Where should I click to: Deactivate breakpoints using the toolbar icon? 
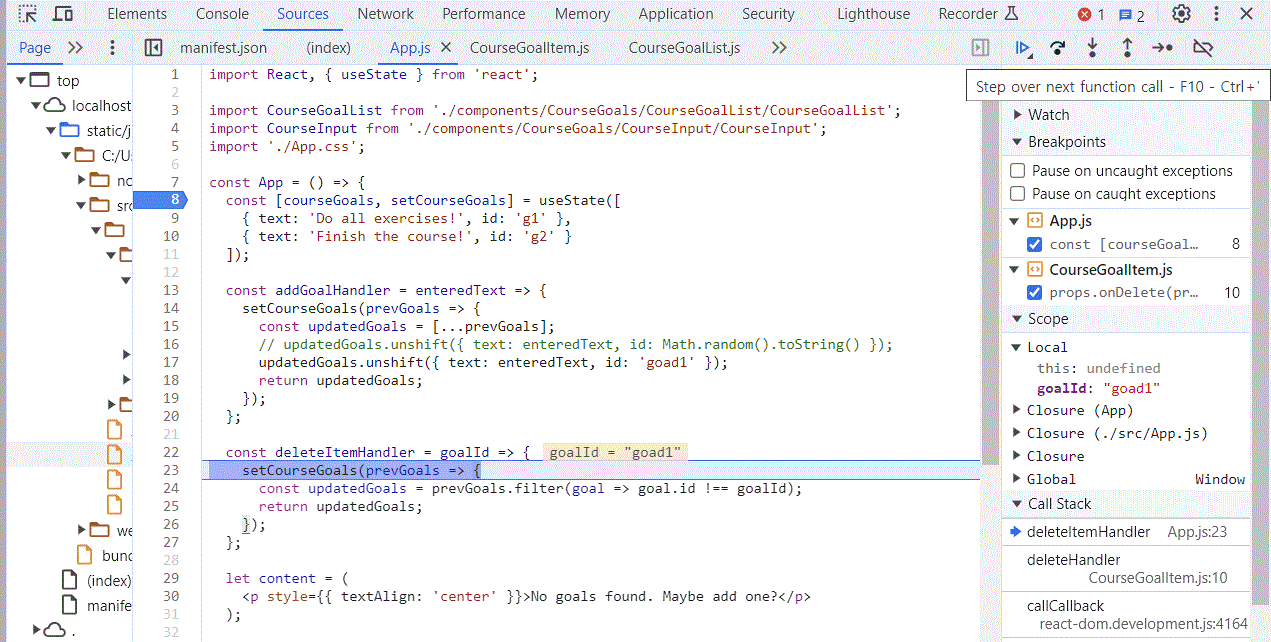pos(1203,48)
